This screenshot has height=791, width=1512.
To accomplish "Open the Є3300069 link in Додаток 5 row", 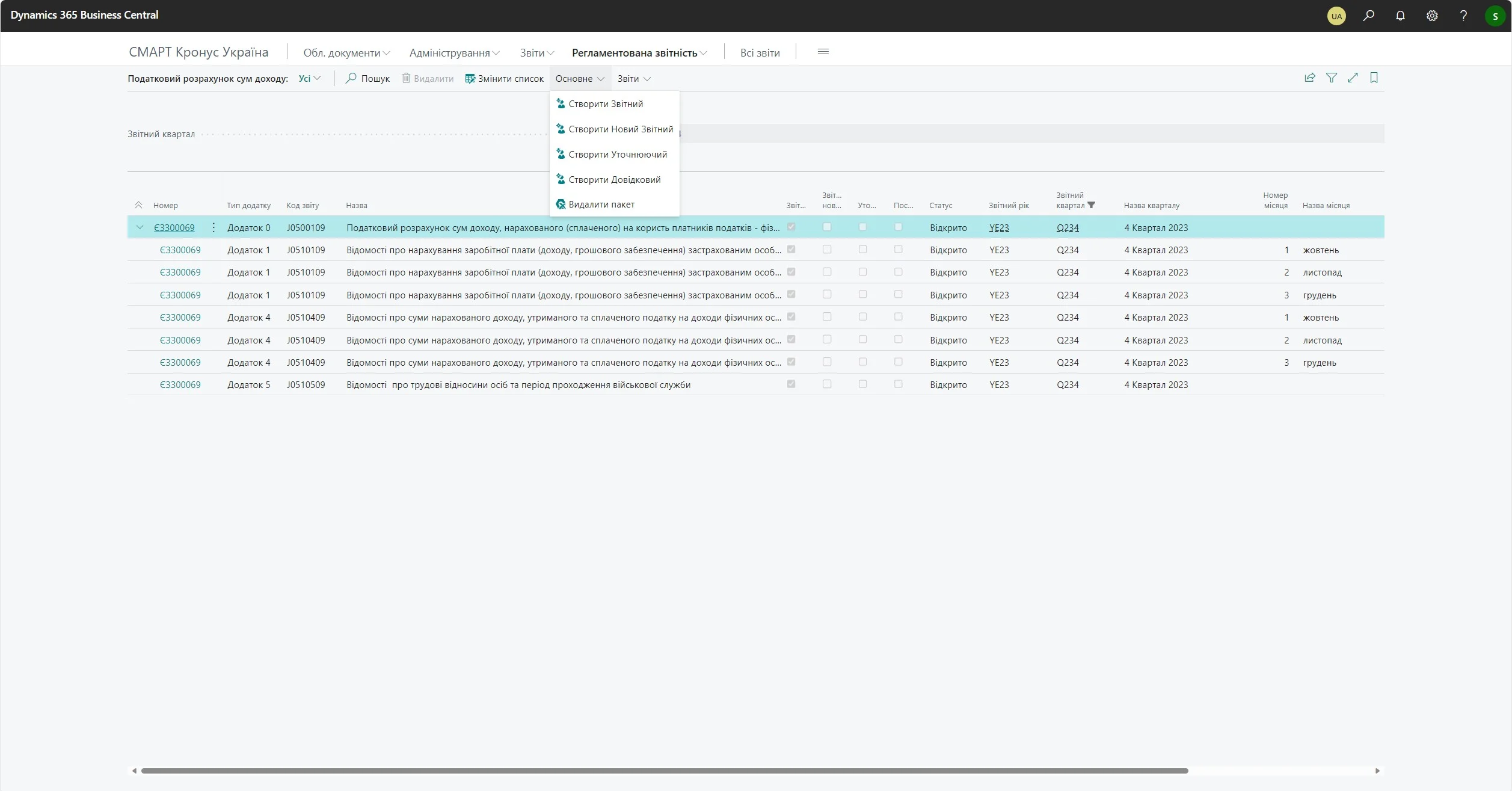I will coord(180,385).
